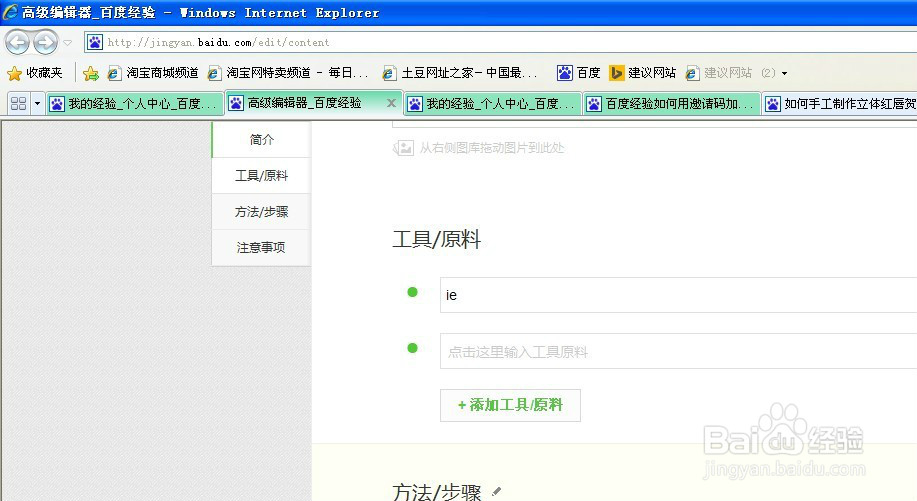Open 土豆网址之家 favorite link
The height and width of the screenshot is (501, 917).
tap(459, 72)
